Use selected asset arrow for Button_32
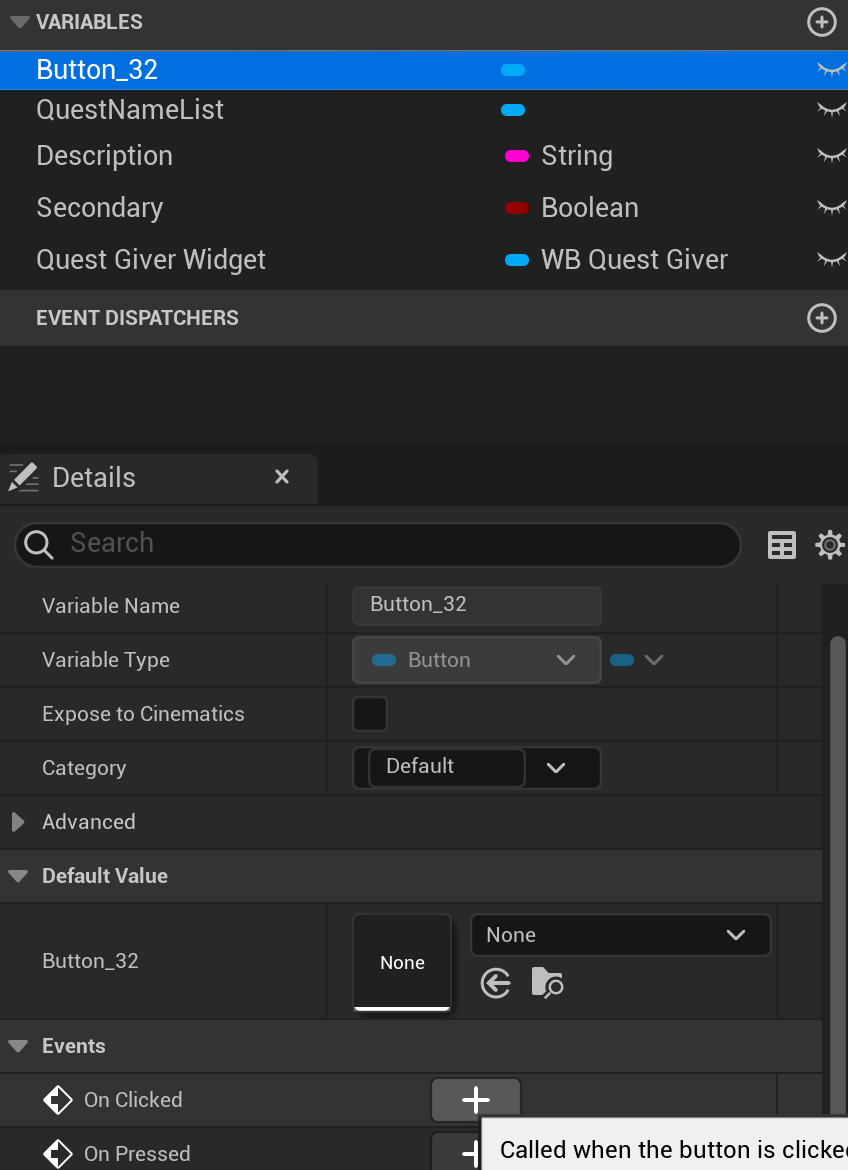This screenshot has width=848, height=1170. [x=495, y=984]
